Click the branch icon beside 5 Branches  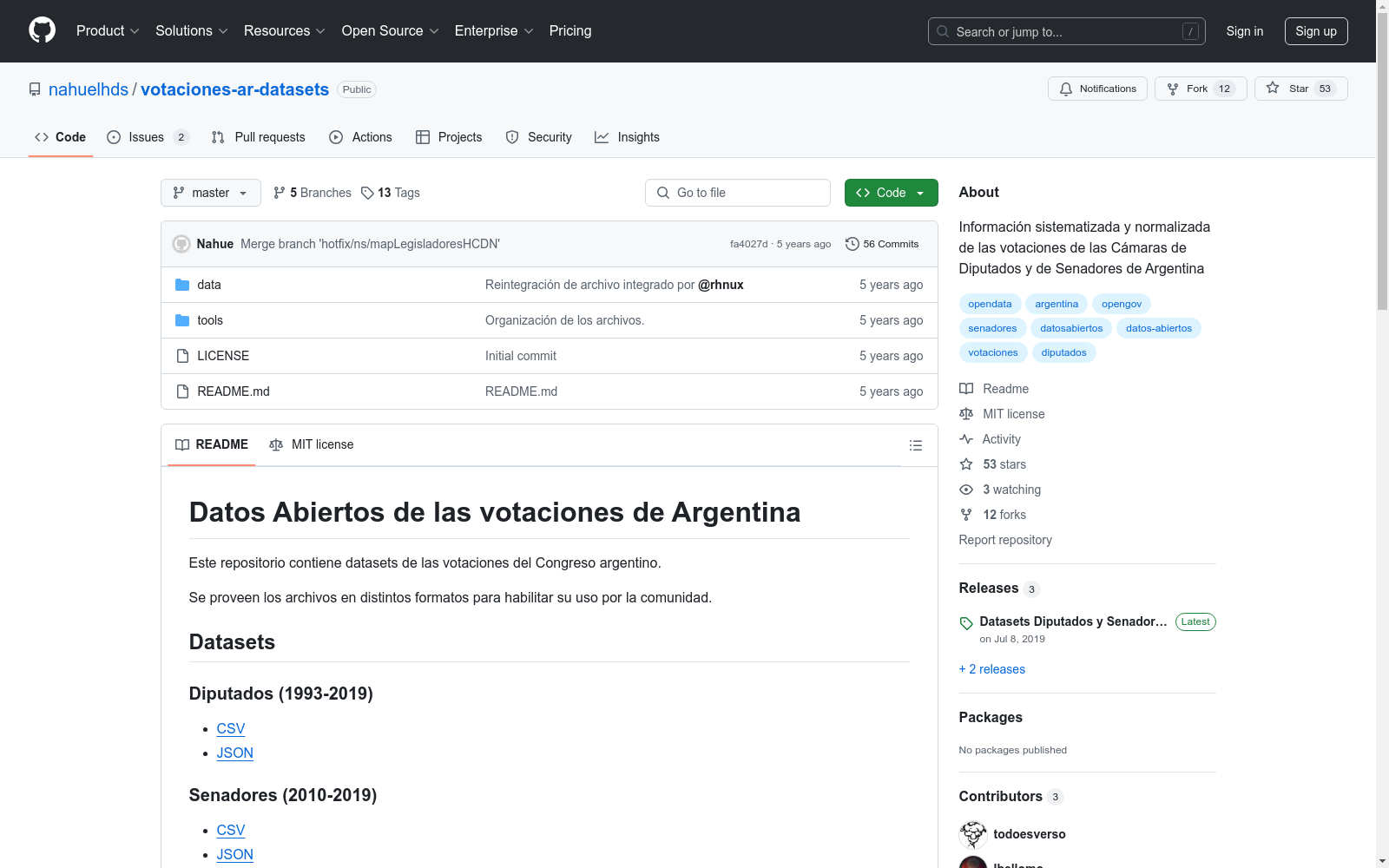coord(280,193)
